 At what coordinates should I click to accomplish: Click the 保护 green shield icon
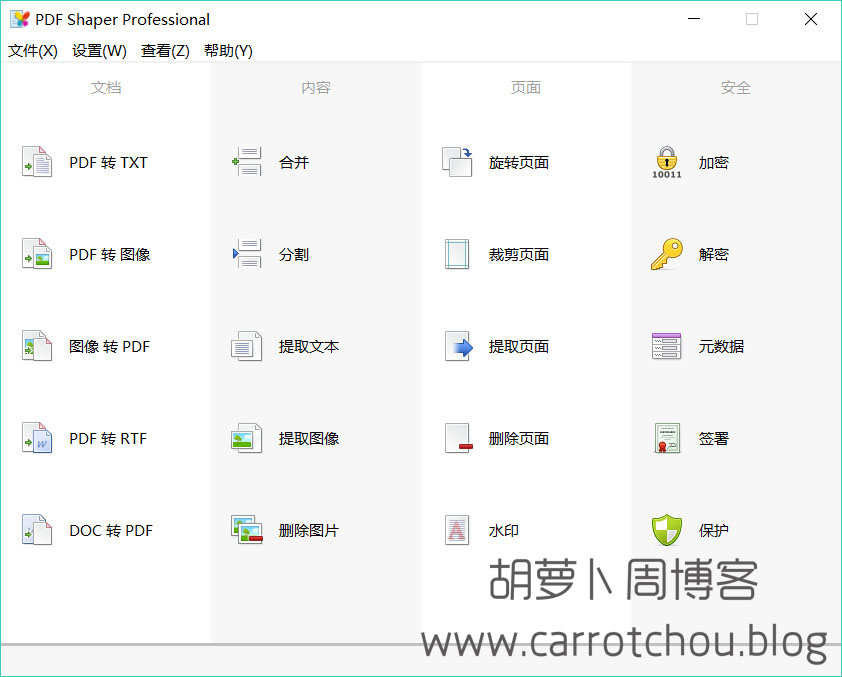(666, 530)
